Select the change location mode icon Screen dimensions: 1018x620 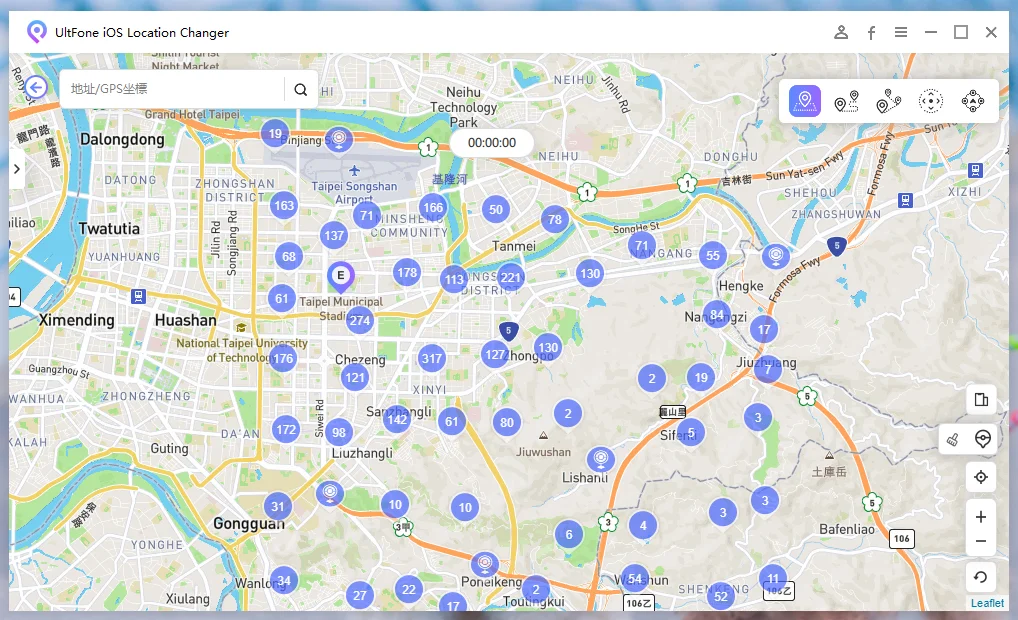click(x=804, y=101)
